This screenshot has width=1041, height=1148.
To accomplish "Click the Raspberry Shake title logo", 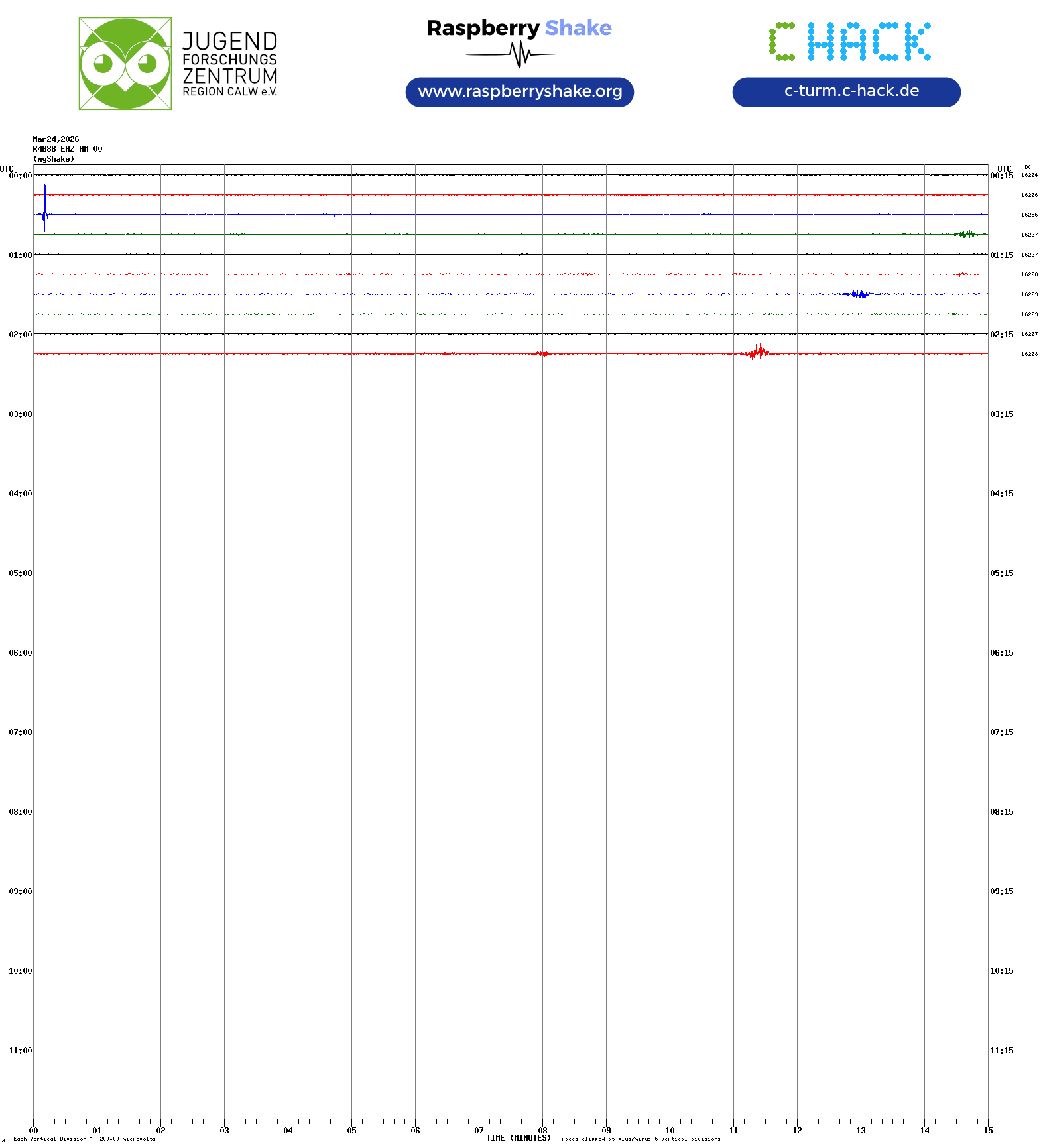I will coord(519,28).
